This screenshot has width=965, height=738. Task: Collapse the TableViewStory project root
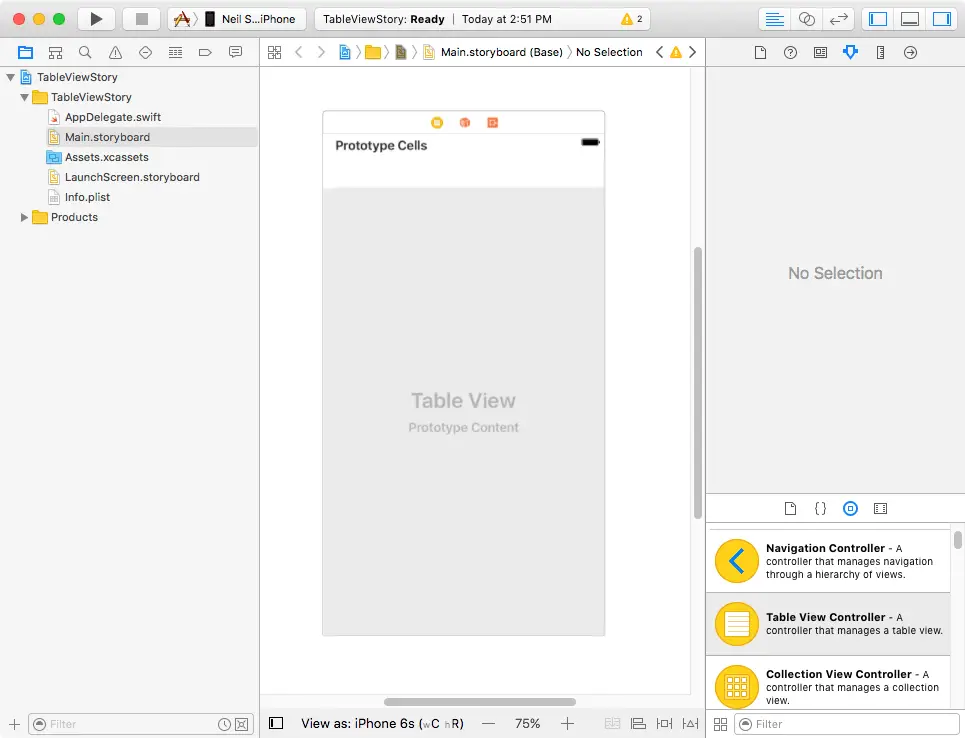point(11,77)
